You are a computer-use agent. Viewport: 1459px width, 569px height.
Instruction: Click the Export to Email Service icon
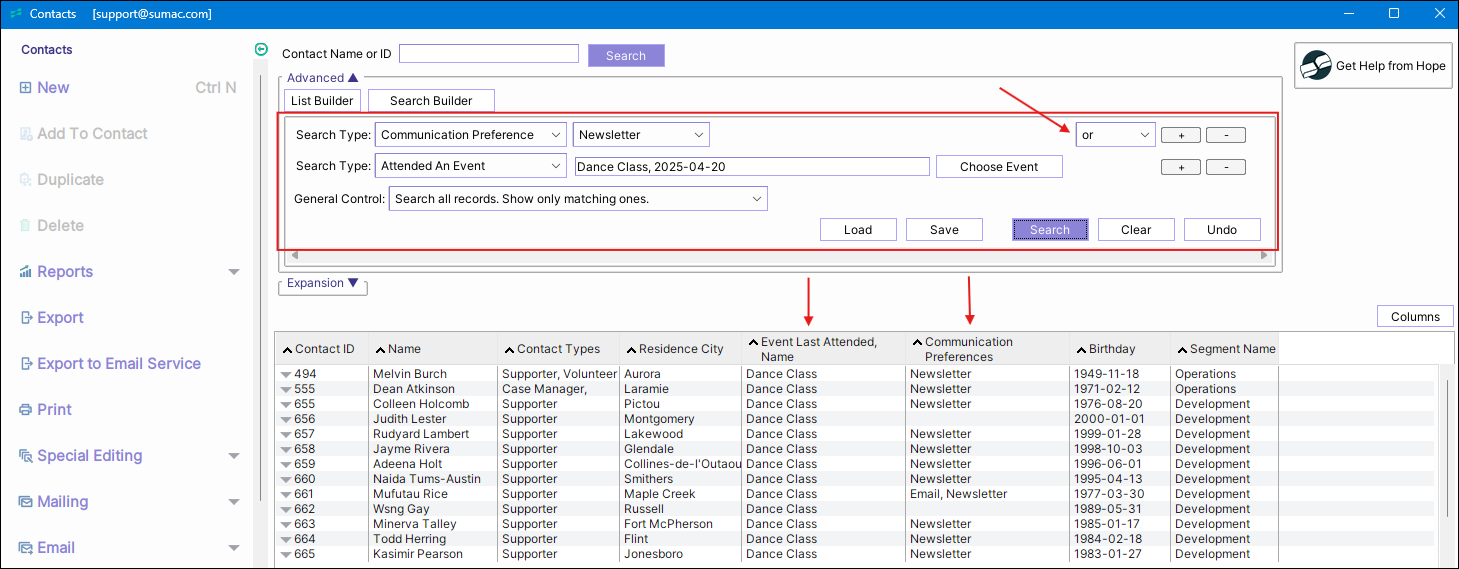25,364
